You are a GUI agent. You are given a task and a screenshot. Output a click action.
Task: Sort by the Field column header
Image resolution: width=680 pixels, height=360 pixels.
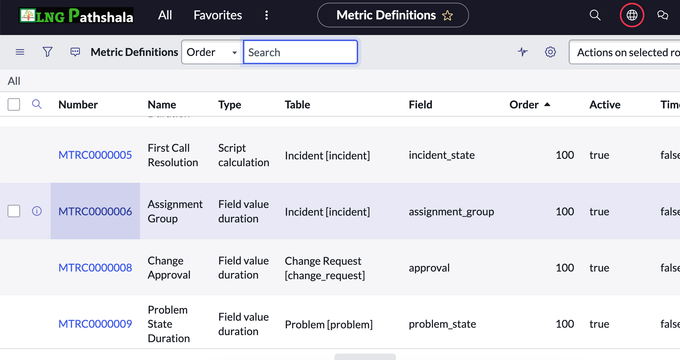420,105
